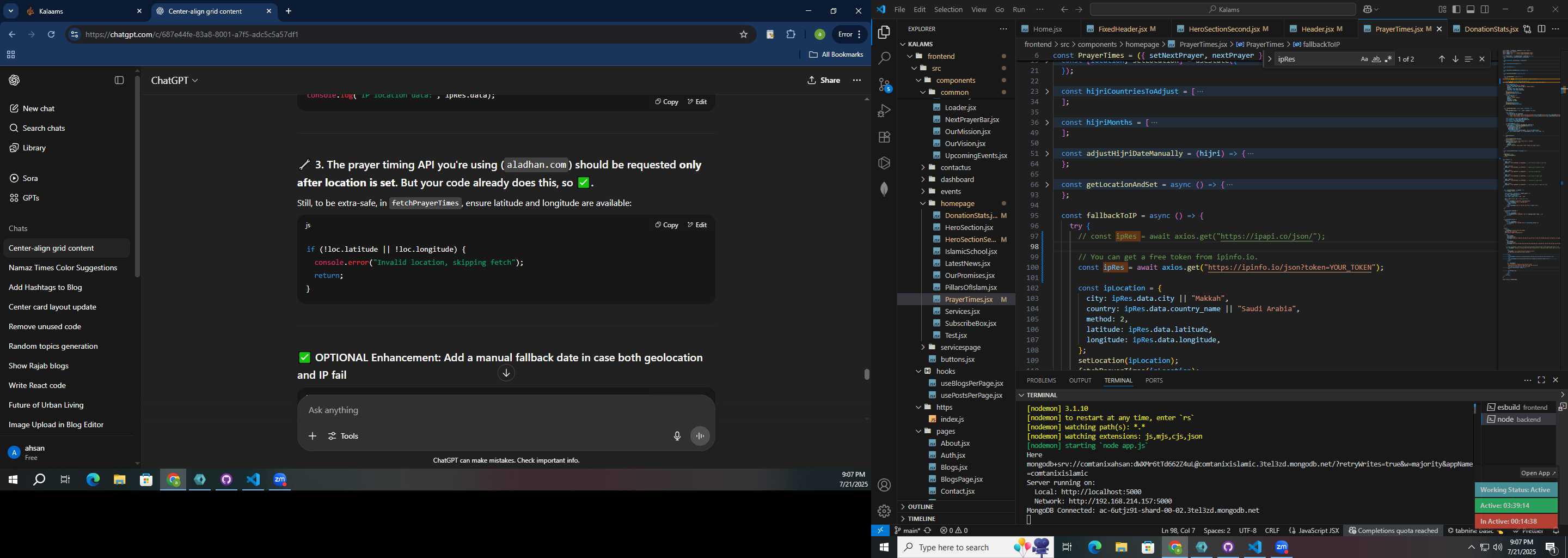Open Windows Start menu on right taskbar

tap(884, 548)
